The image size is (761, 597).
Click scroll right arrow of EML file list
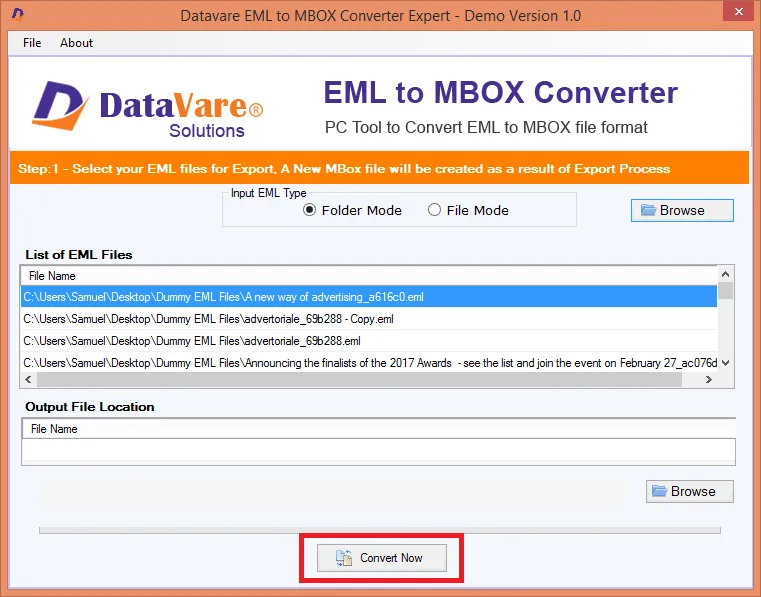click(709, 380)
